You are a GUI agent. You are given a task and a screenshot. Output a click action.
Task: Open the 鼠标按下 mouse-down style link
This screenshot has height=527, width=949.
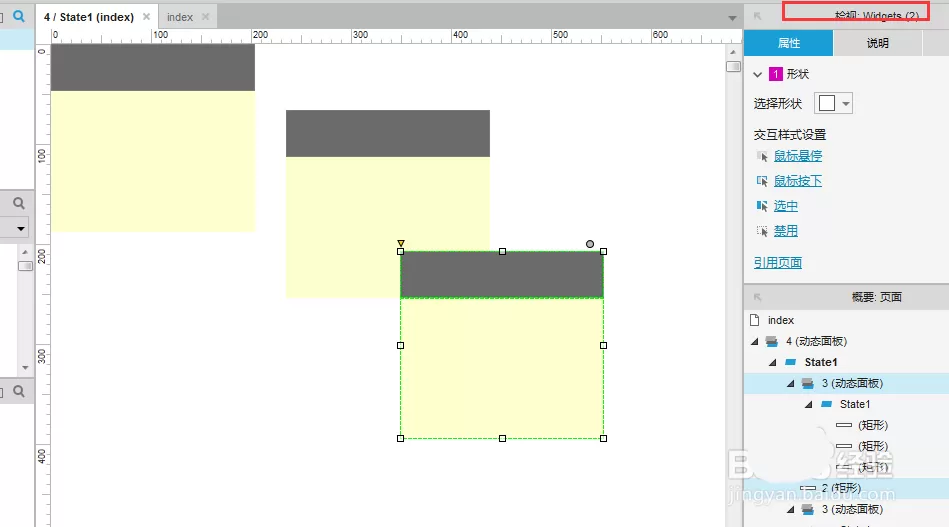(798, 181)
